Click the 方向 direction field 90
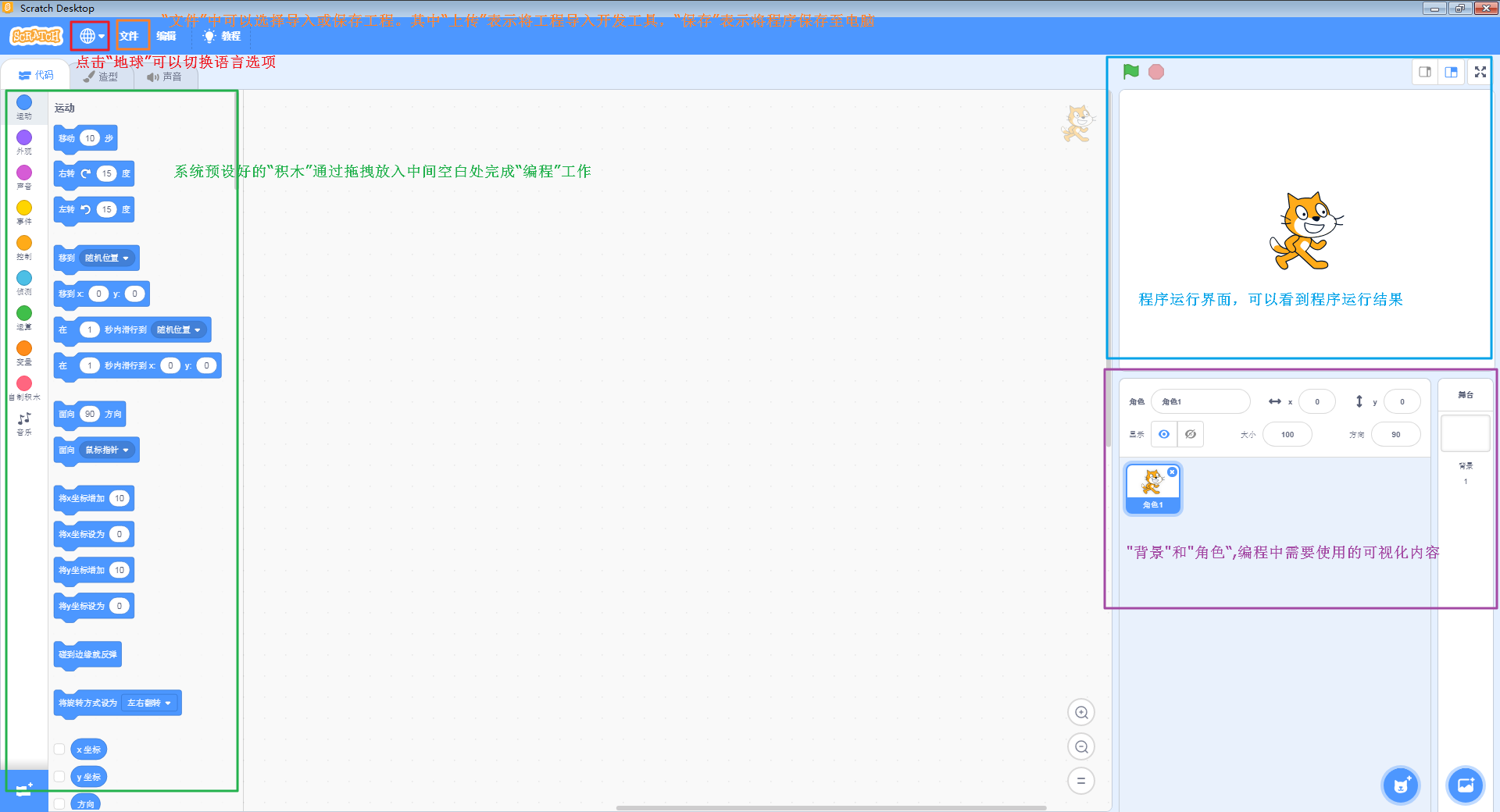The height and width of the screenshot is (812, 1500). (x=1395, y=434)
